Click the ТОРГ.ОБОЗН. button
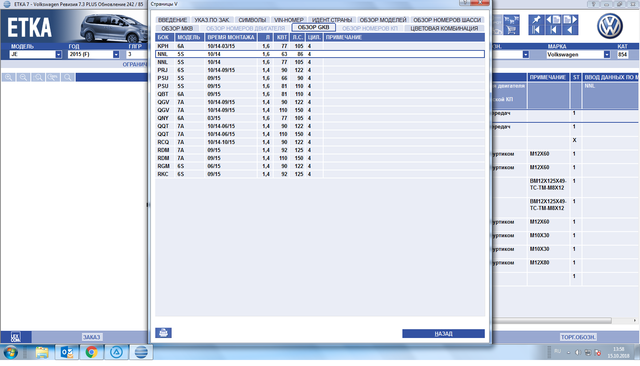The height and width of the screenshot is (366, 640). tap(578, 337)
